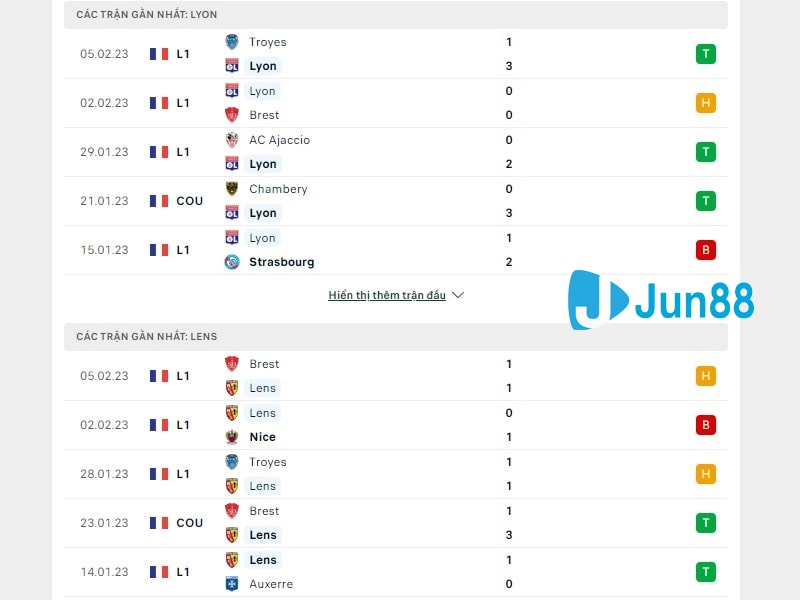Click the Jun88 logo
Image resolution: width=800 pixels, height=600 pixels.
click(661, 299)
